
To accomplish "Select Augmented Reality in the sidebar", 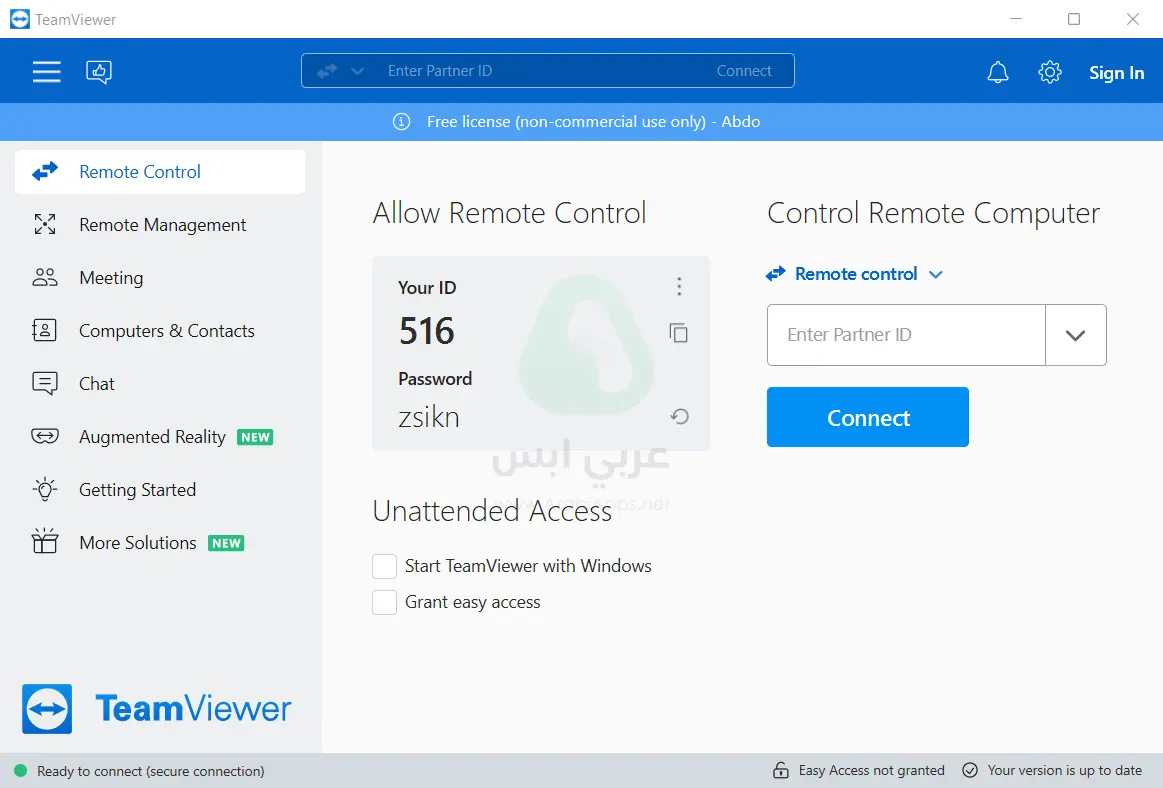I will coord(152,437).
